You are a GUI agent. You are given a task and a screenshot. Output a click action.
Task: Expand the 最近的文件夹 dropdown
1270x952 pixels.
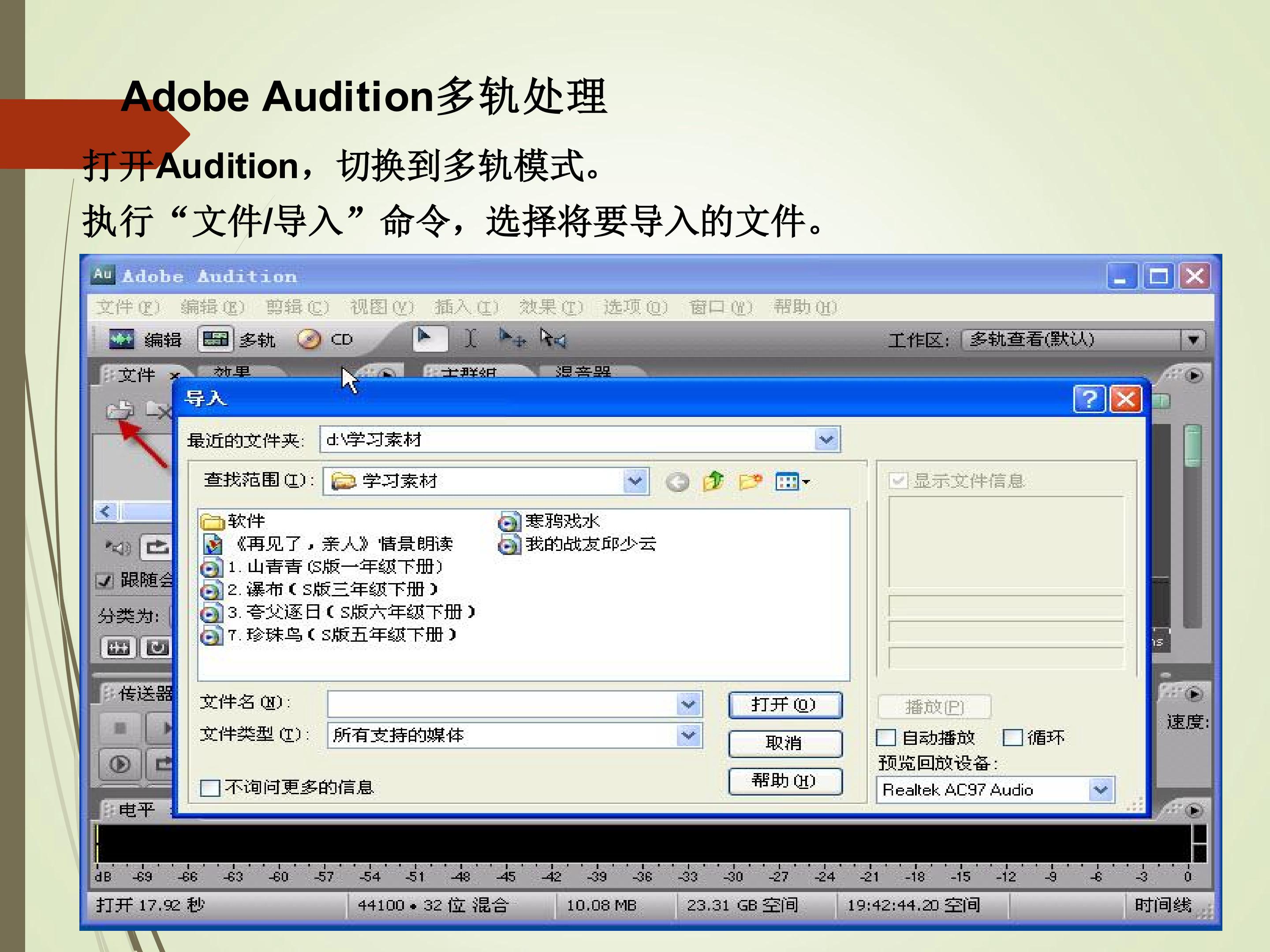click(x=827, y=440)
